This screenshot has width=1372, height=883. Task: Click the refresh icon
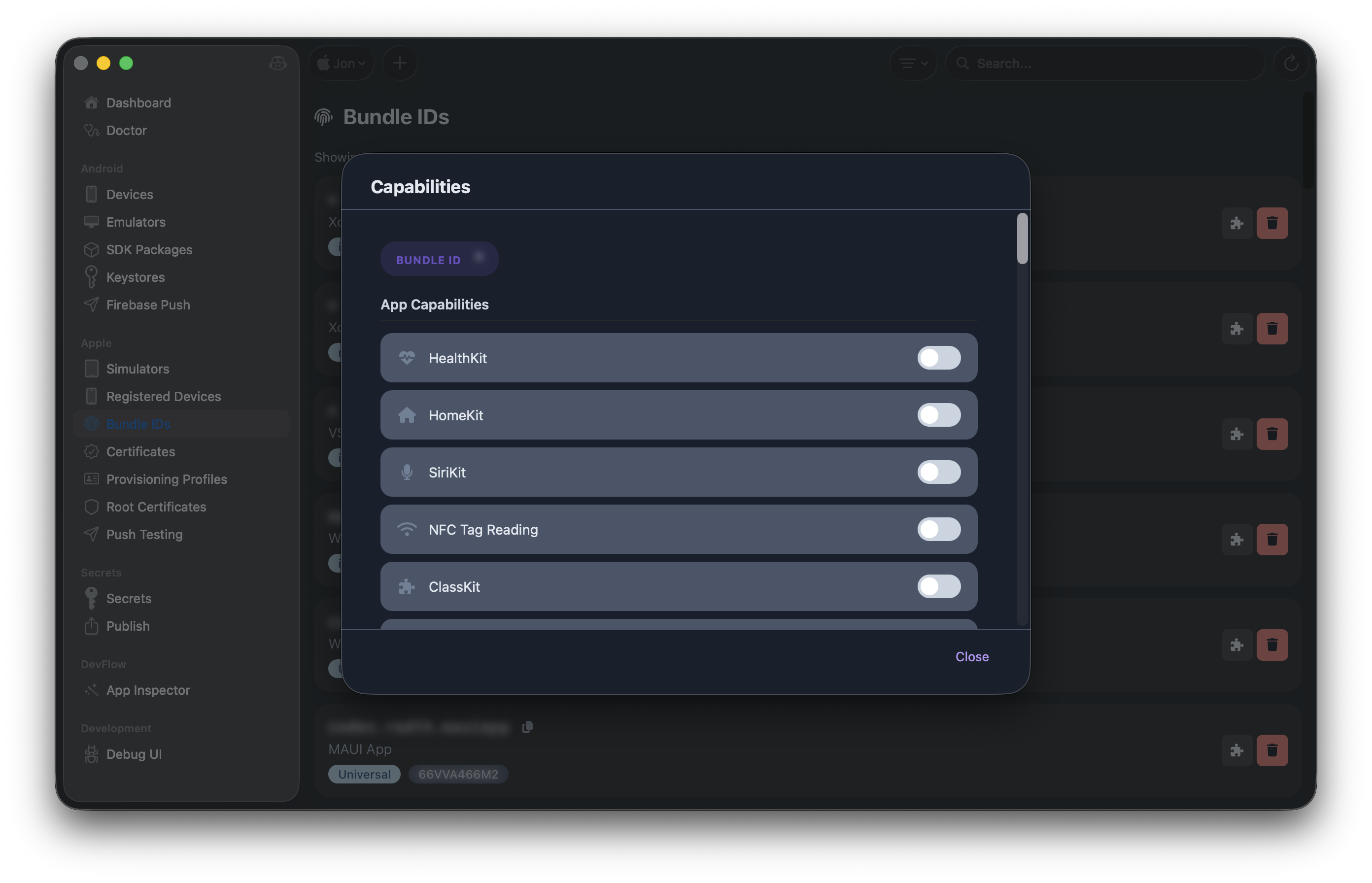1291,63
